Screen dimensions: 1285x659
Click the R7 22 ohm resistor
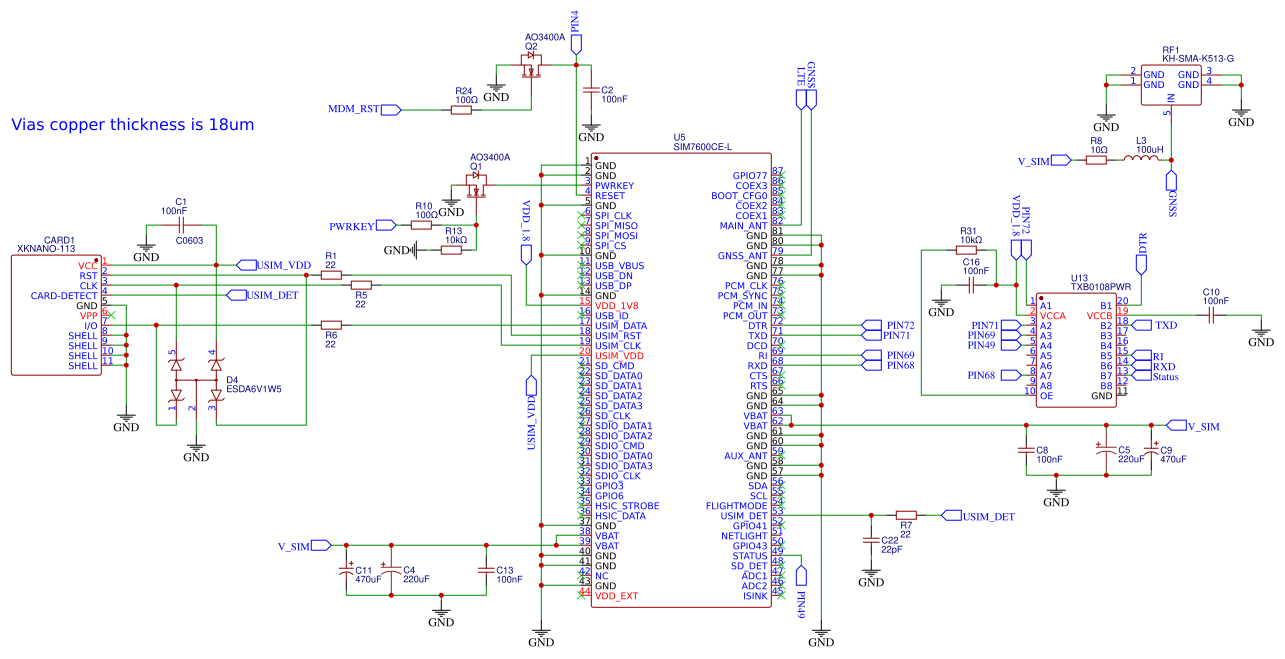[x=906, y=515]
